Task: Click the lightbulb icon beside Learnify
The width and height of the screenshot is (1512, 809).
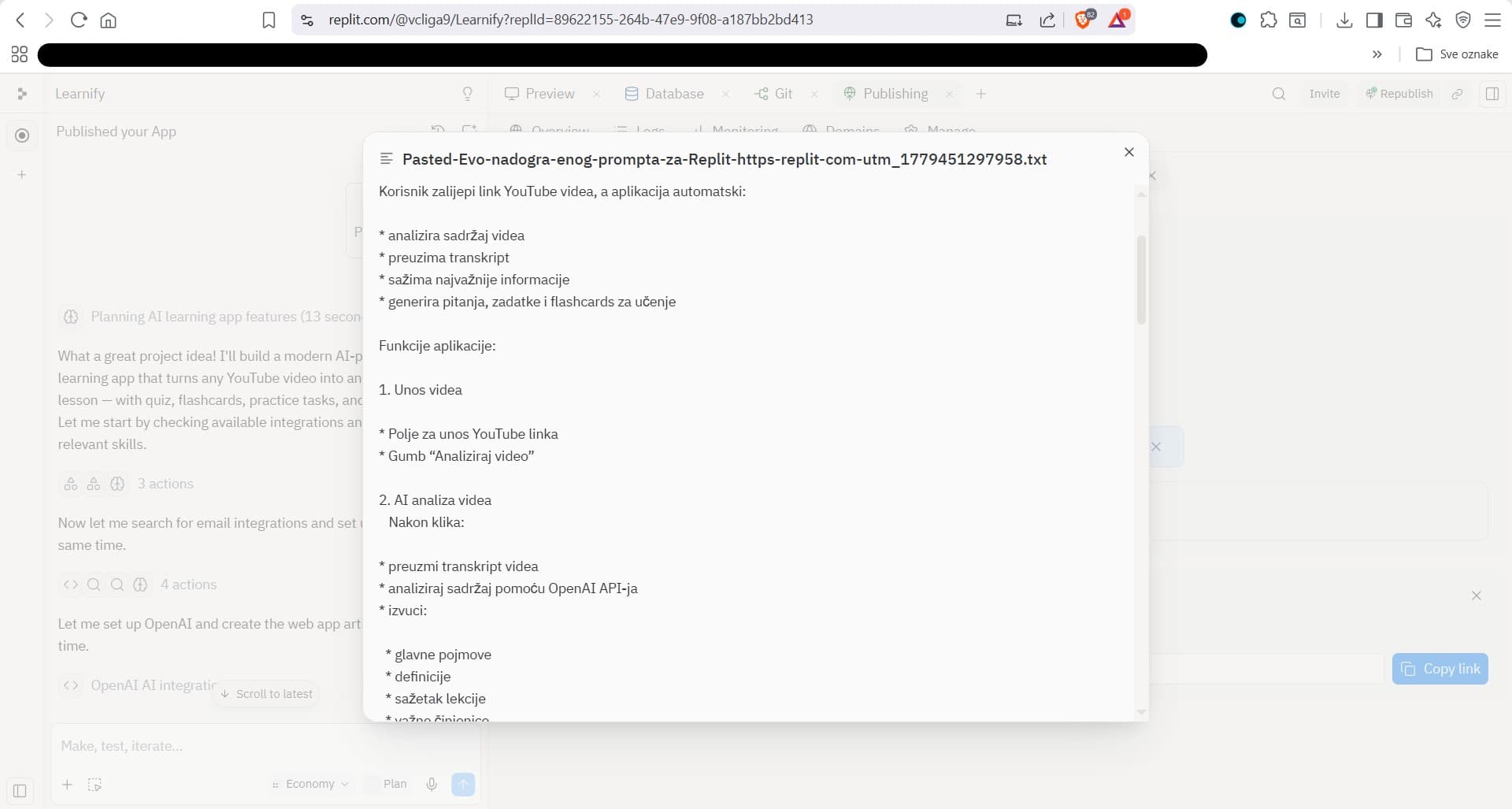Action: [x=467, y=94]
